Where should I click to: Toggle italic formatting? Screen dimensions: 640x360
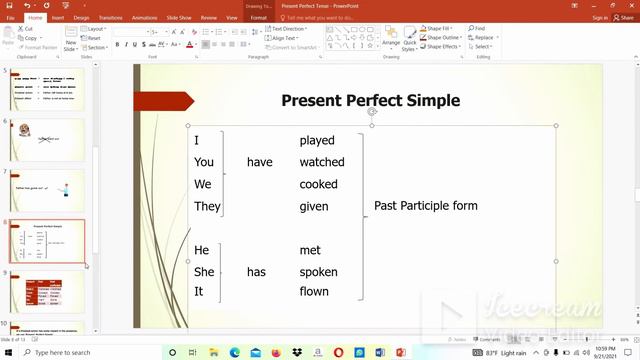point(126,44)
